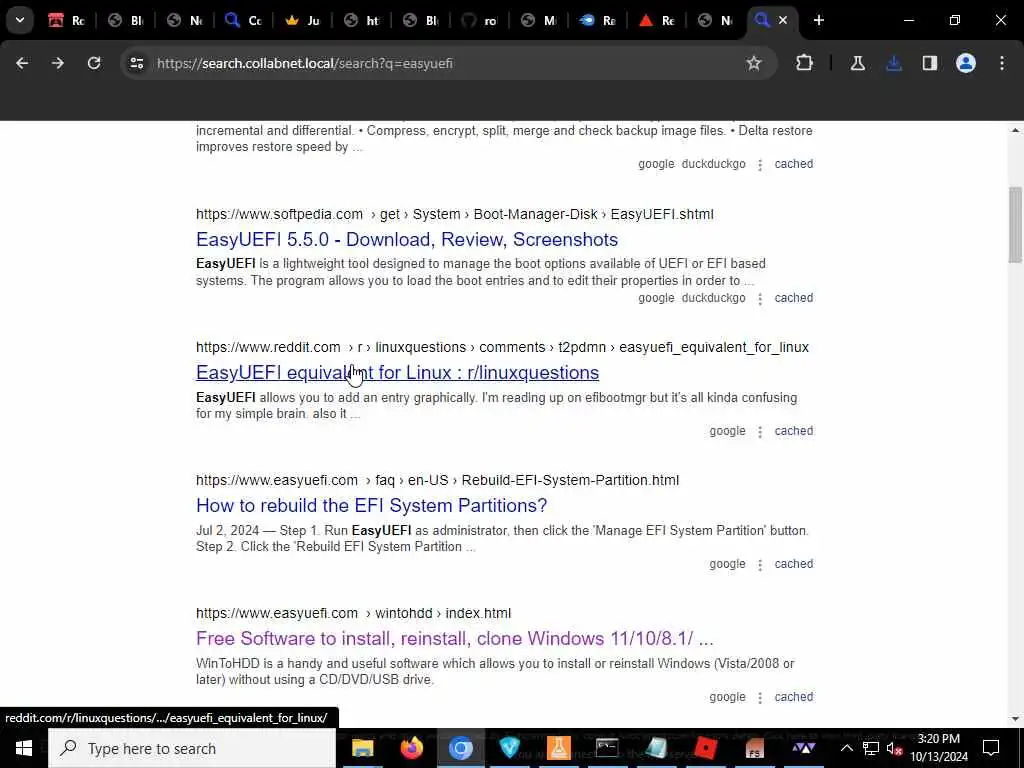The image size is (1024, 768).
Task: Switch to the 'Co' magnifier tab
Action: pyautogui.click(x=243, y=20)
